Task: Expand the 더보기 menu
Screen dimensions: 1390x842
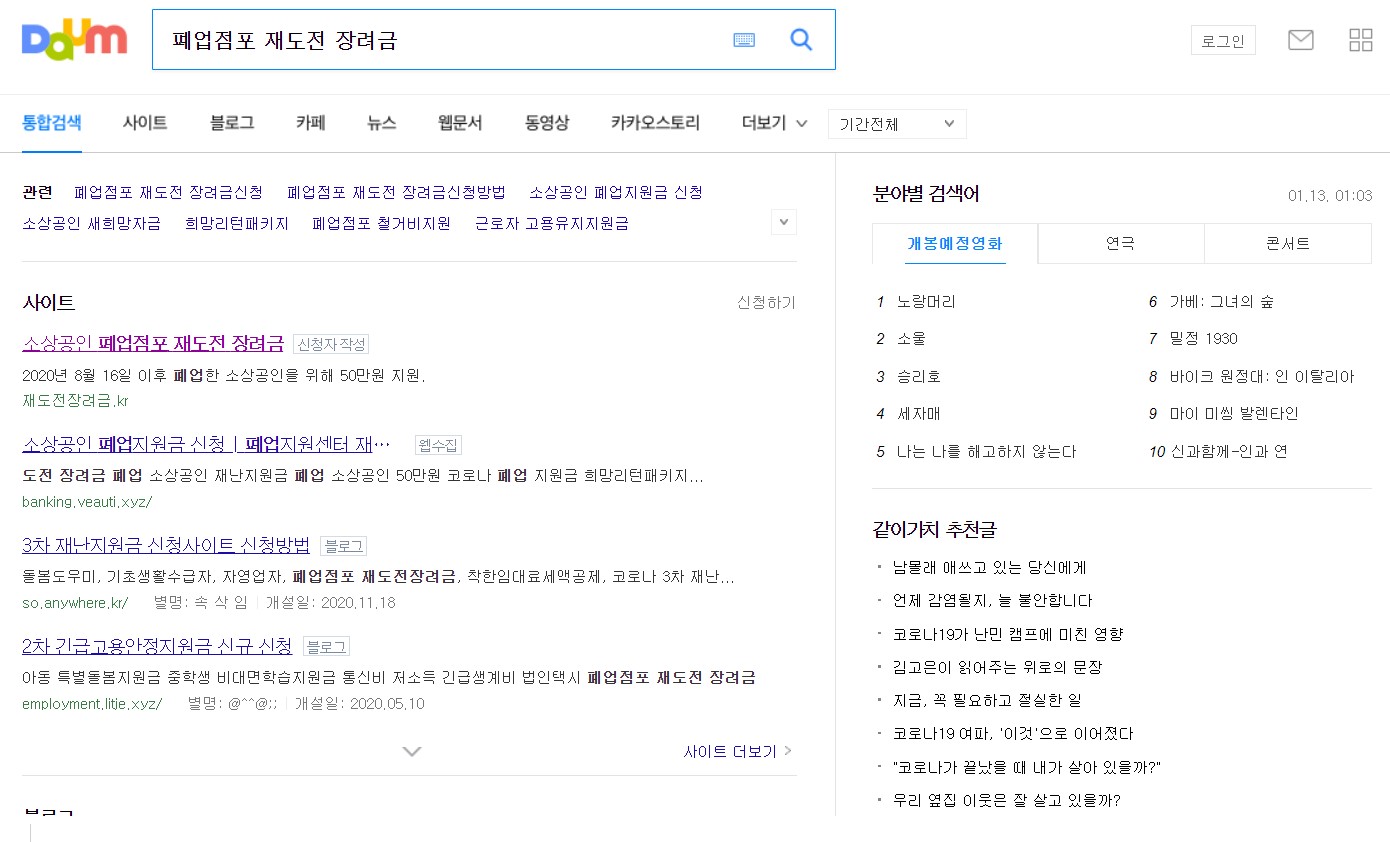Action: pyautogui.click(x=774, y=123)
